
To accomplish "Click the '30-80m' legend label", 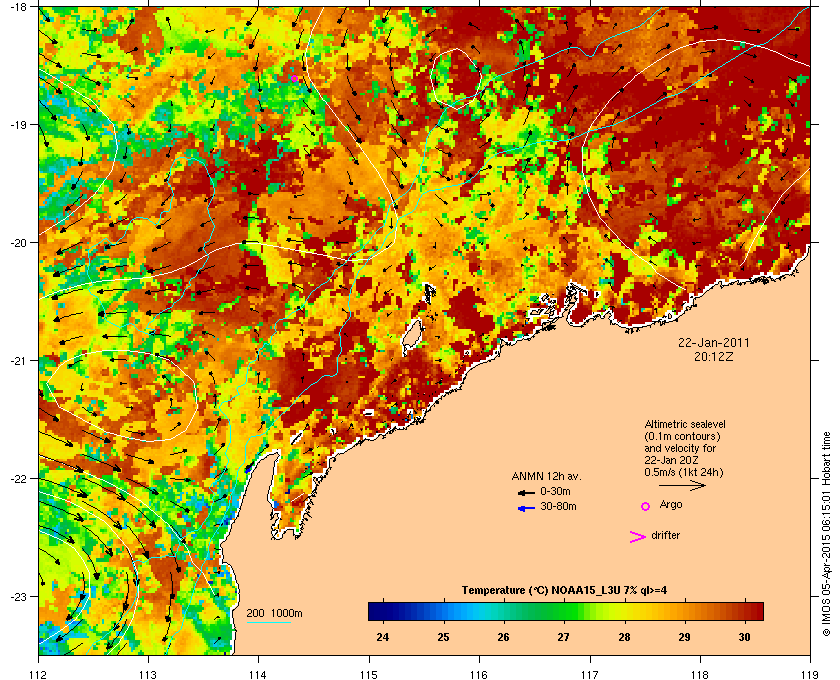I will tap(558, 506).
